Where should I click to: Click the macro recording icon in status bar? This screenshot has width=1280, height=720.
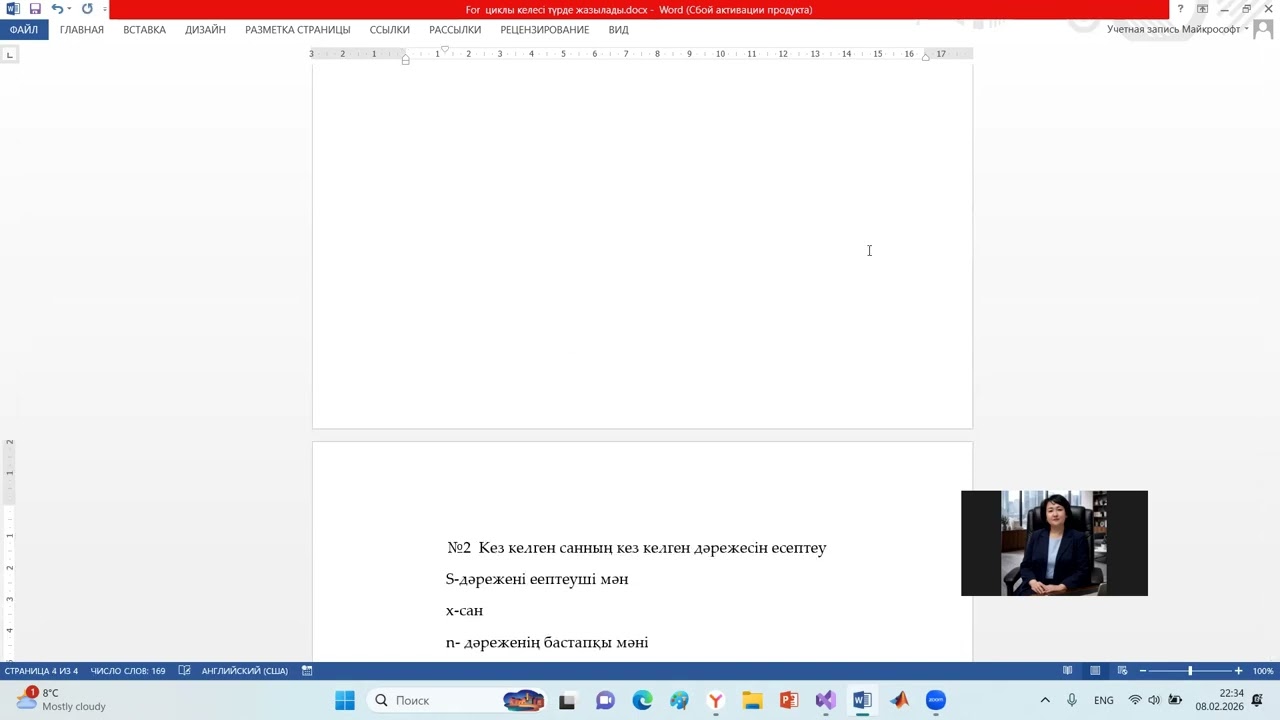(x=307, y=671)
